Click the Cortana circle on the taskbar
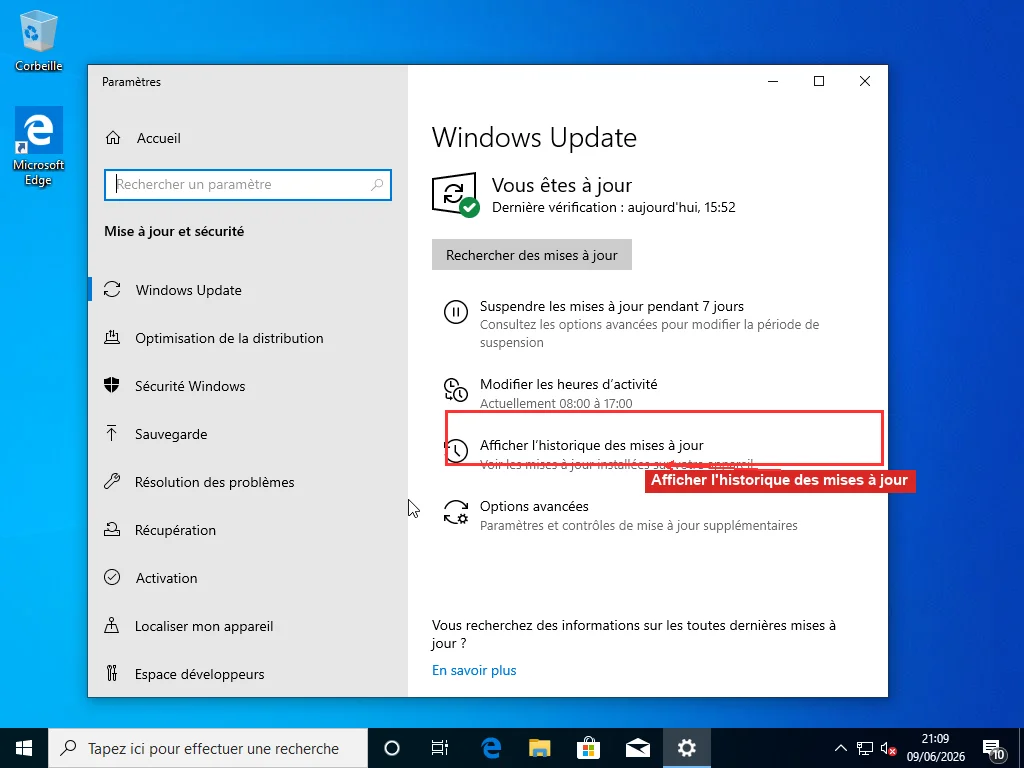The height and width of the screenshot is (768, 1024). pyautogui.click(x=392, y=748)
